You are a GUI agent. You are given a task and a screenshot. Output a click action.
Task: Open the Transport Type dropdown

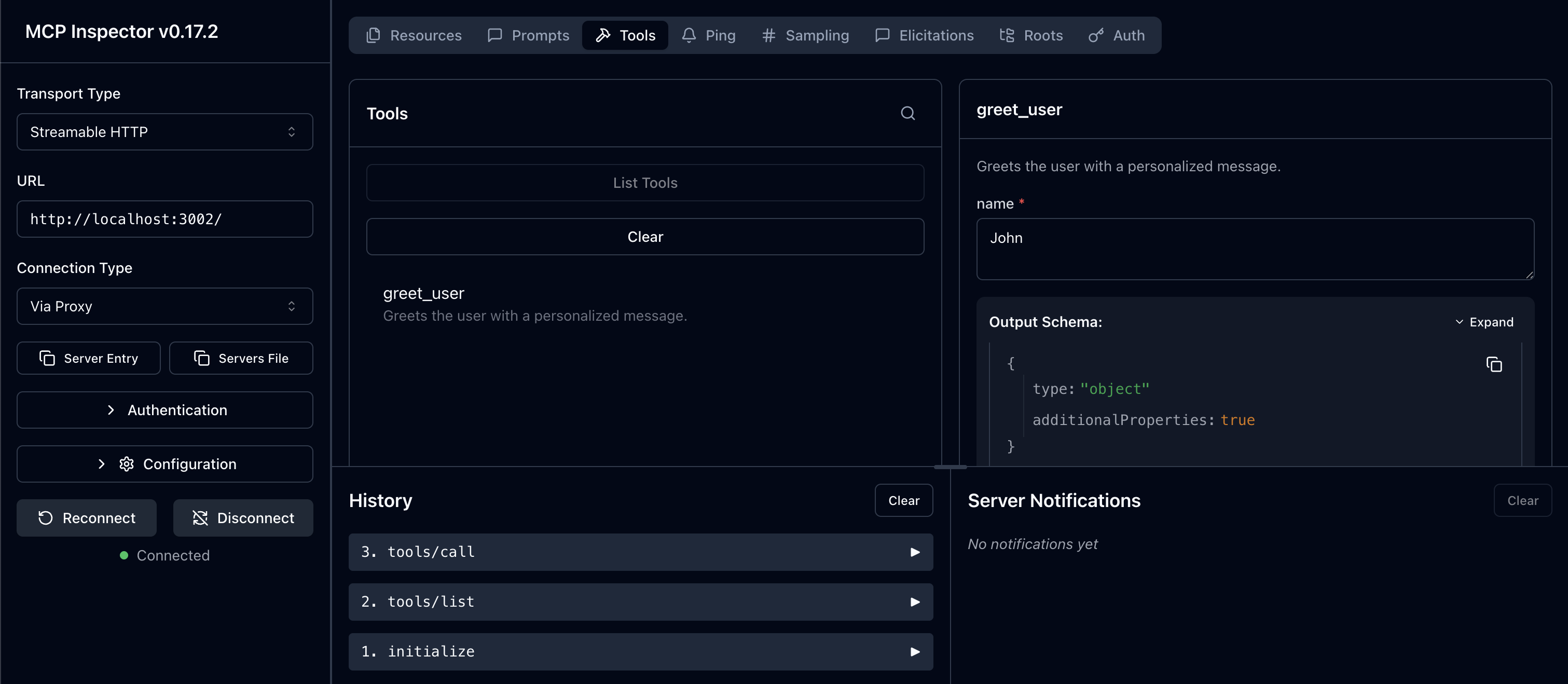tap(164, 132)
